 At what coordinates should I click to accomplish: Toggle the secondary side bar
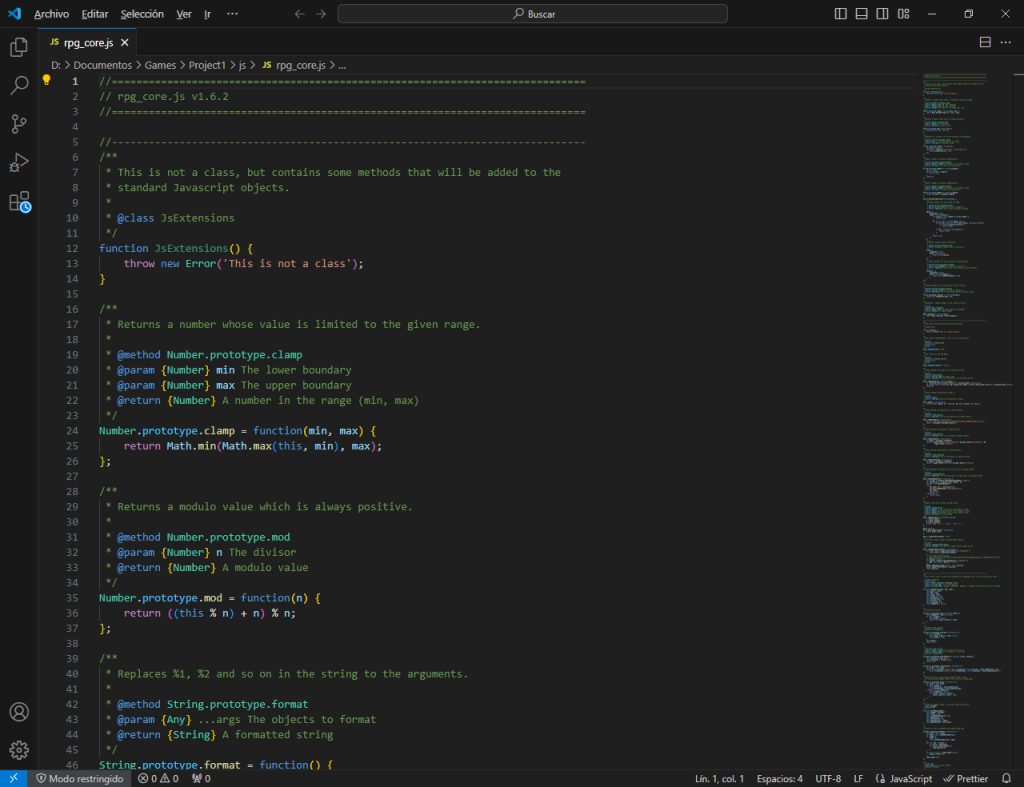click(882, 14)
